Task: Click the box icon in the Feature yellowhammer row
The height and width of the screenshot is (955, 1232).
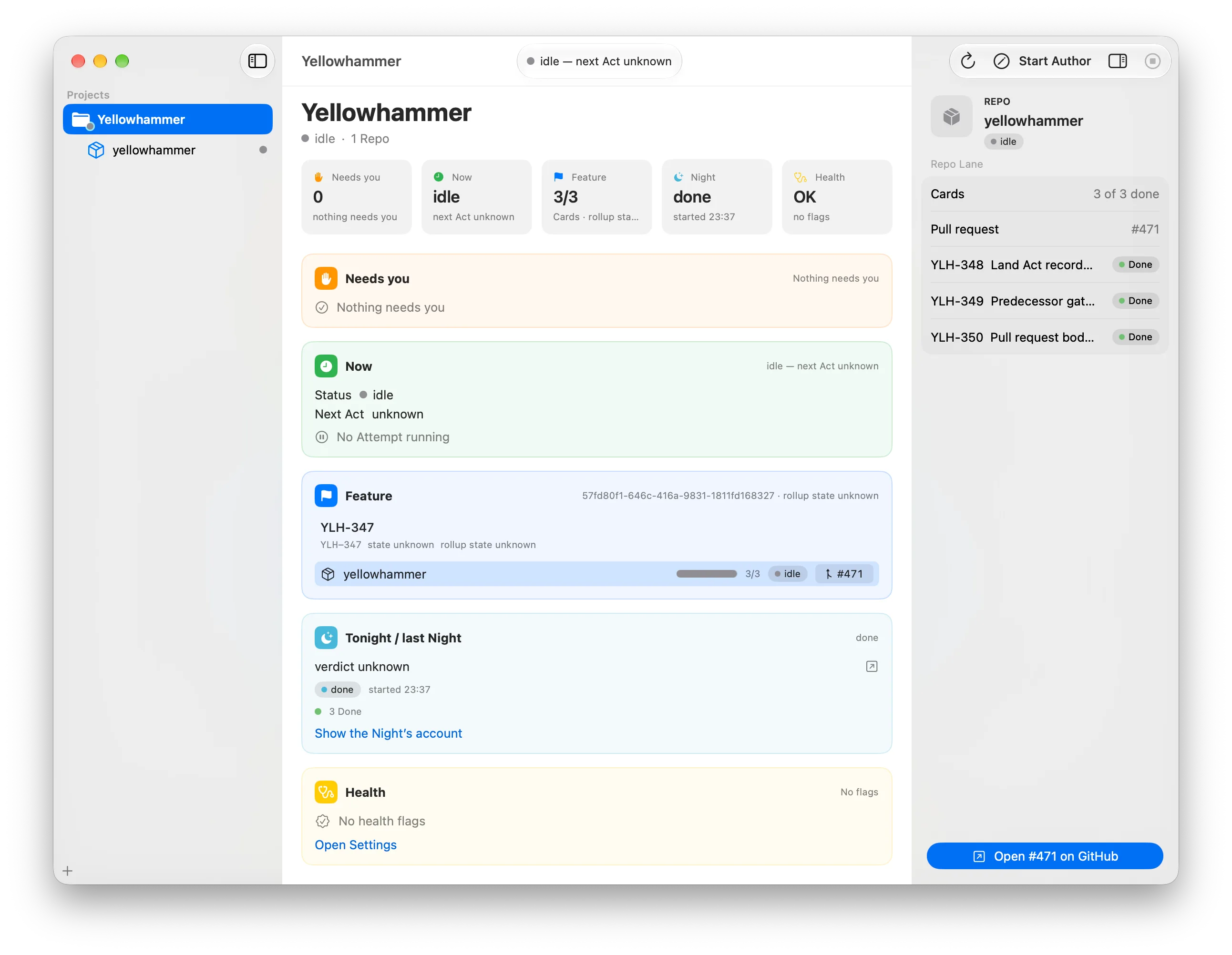Action: click(x=328, y=574)
